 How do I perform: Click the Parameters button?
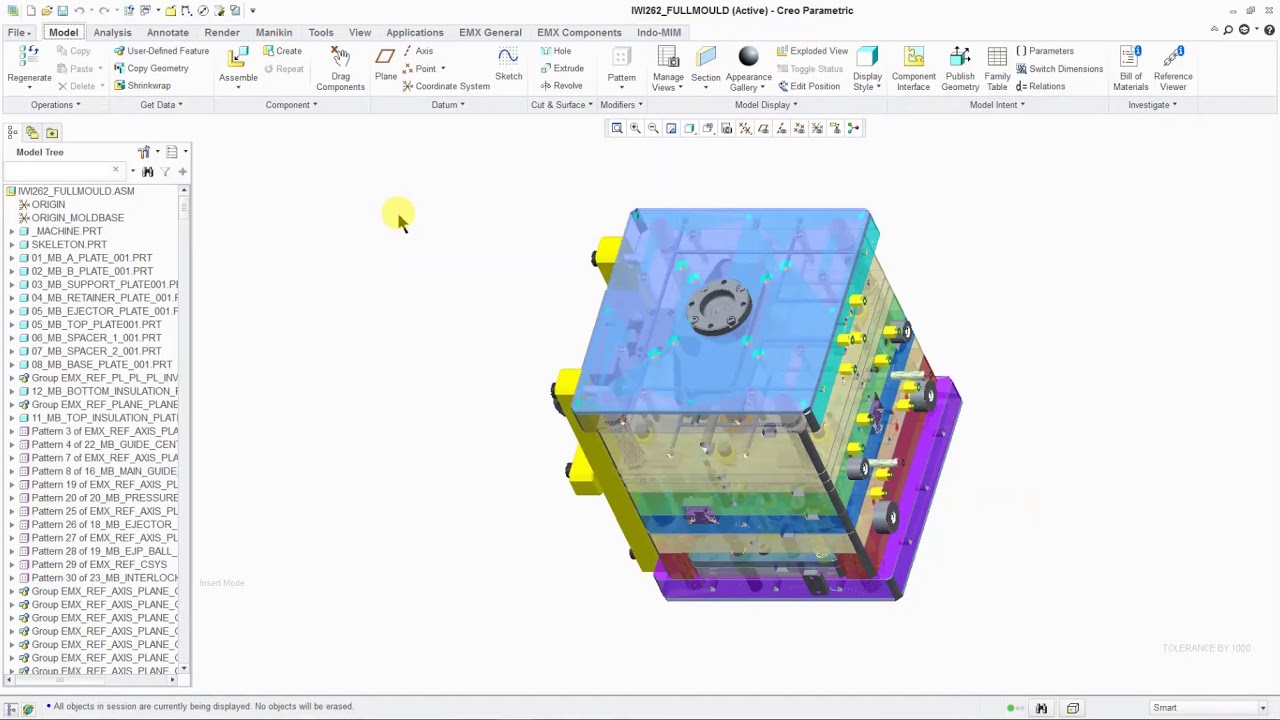coord(1045,51)
